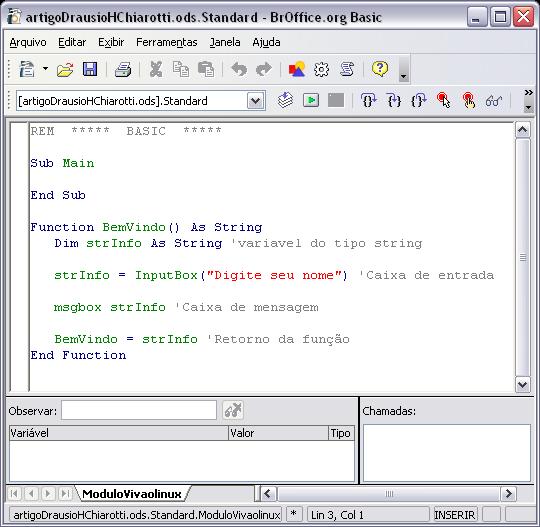
Task: Open the Help question mark icon
Action: pos(380,69)
